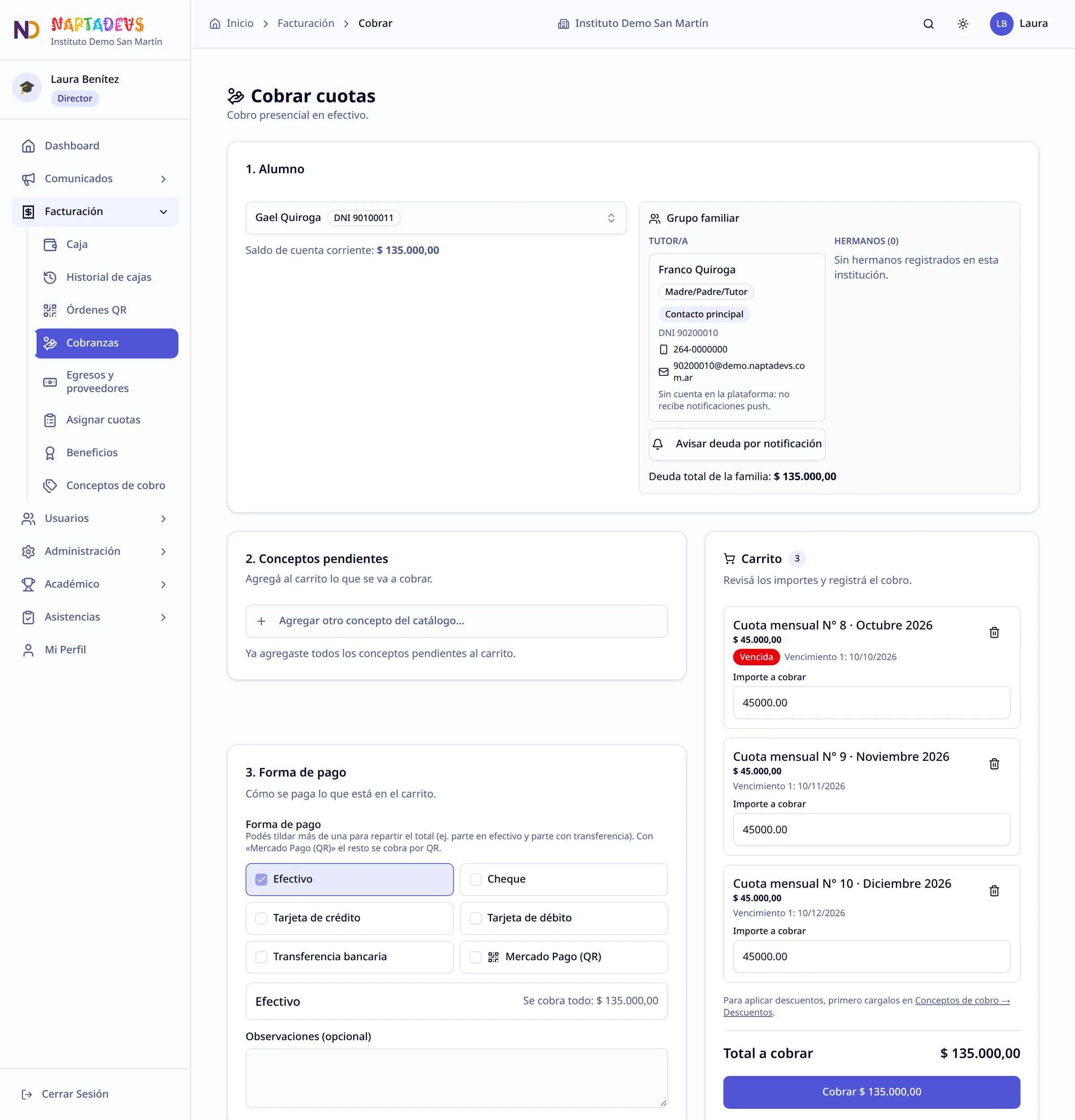Remove Cuota mensual N° 10 trash icon
The image size is (1075, 1120).
tap(994, 891)
